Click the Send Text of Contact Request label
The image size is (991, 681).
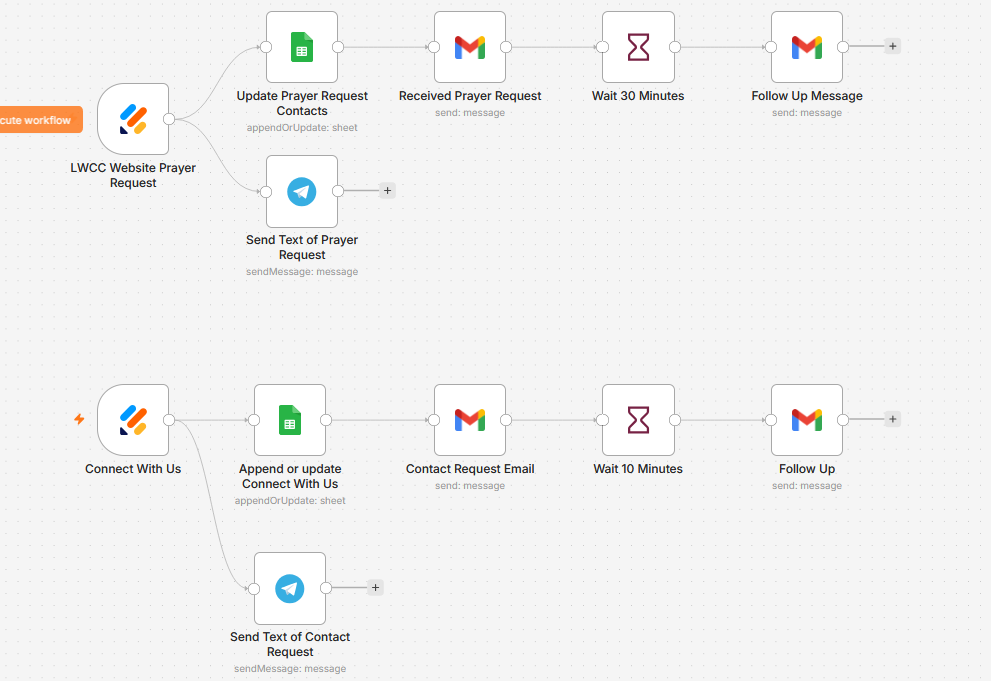(x=290, y=644)
